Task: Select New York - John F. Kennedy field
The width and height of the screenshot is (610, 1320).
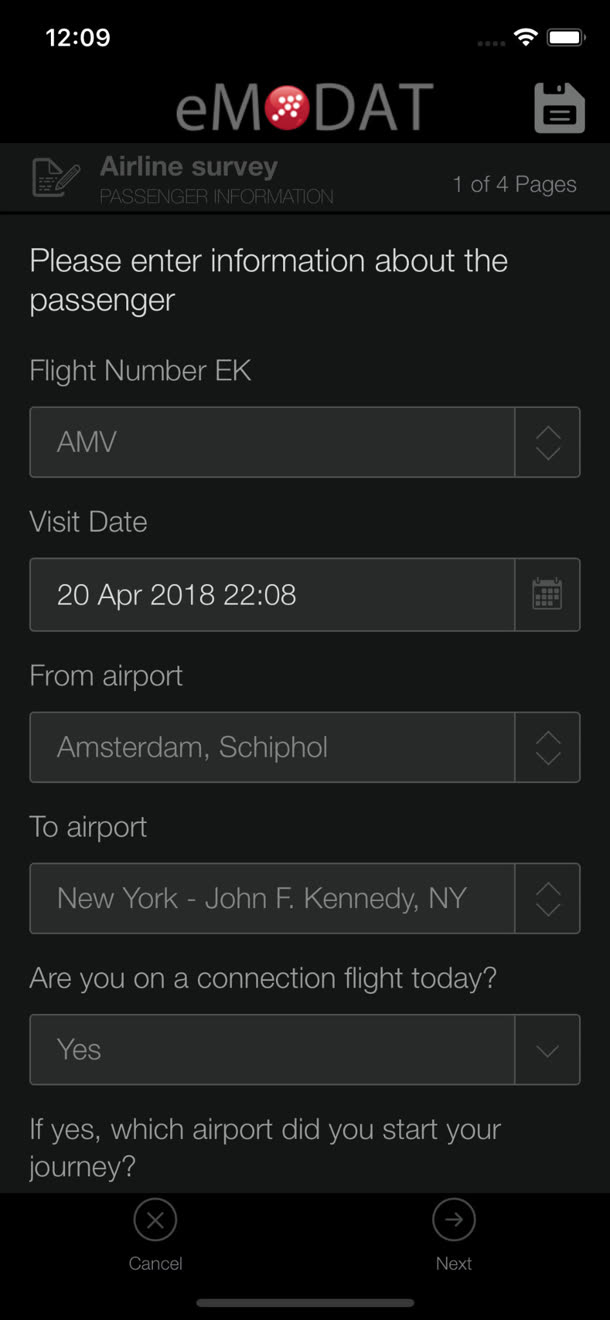Action: pos(272,898)
